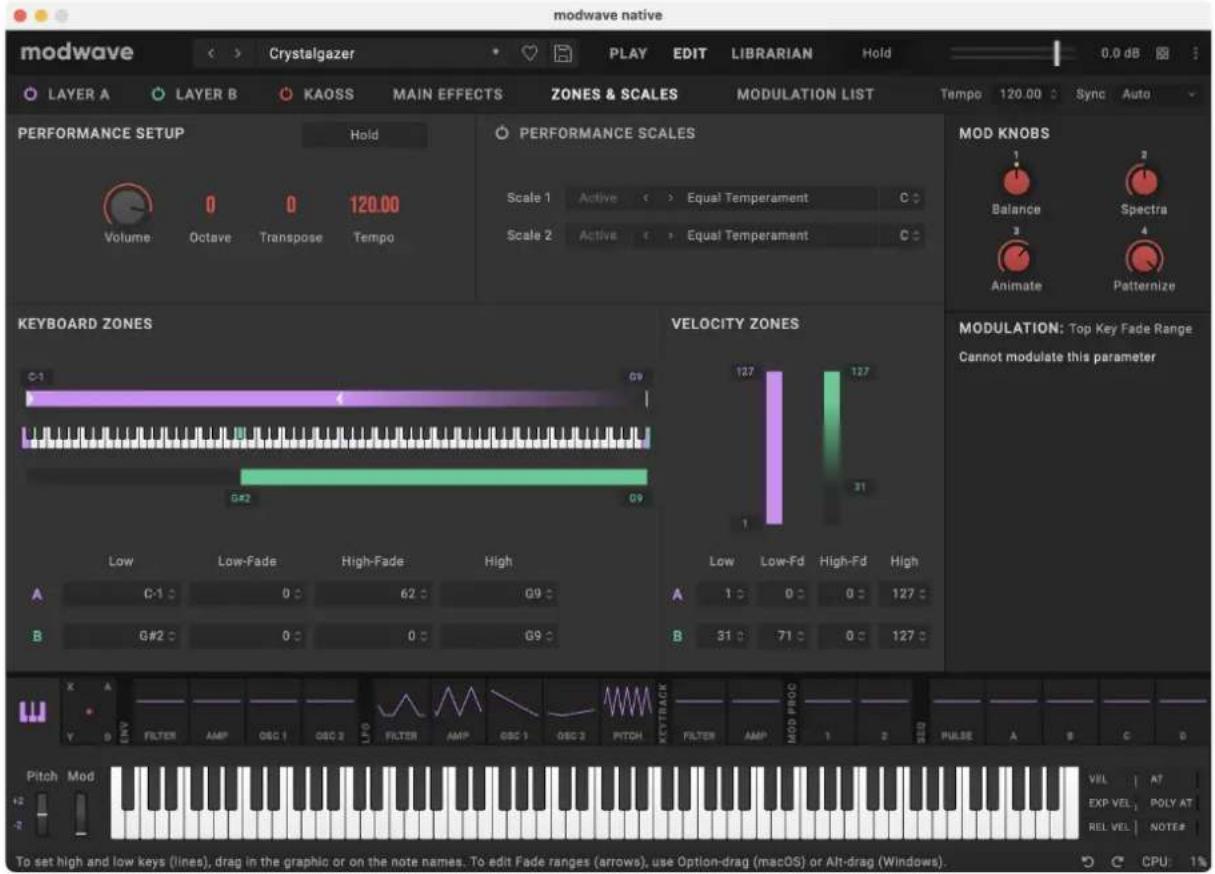Screen dimensions: 1215x874
Task: Toggle Performance Scales power button
Action: pos(502,133)
